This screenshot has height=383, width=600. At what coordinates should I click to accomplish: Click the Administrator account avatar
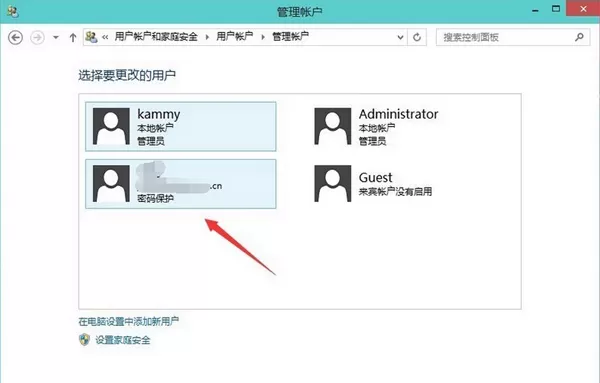click(x=333, y=126)
